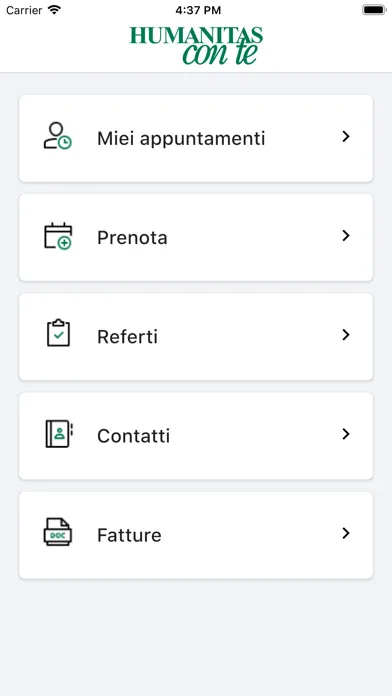
Task: Tap the 4:37 PM clock display
Action: pyautogui.click(x=198, y=10)
